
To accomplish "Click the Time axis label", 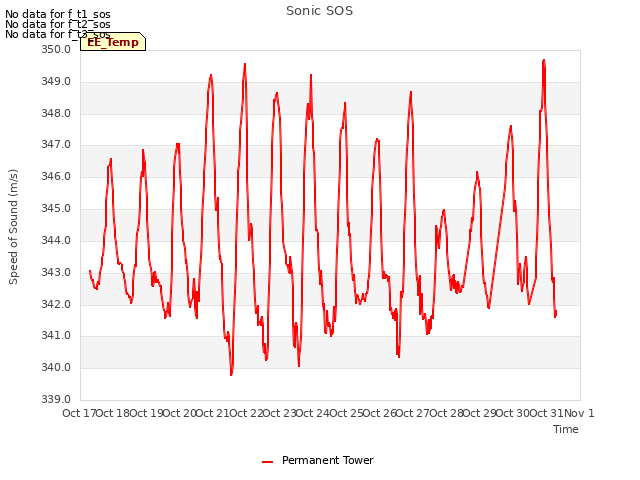I will pos(566,429).
